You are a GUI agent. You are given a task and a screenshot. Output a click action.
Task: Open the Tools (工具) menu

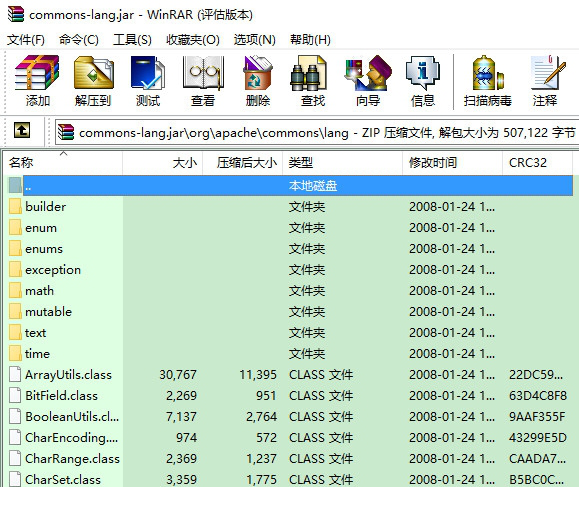(132, 40)
